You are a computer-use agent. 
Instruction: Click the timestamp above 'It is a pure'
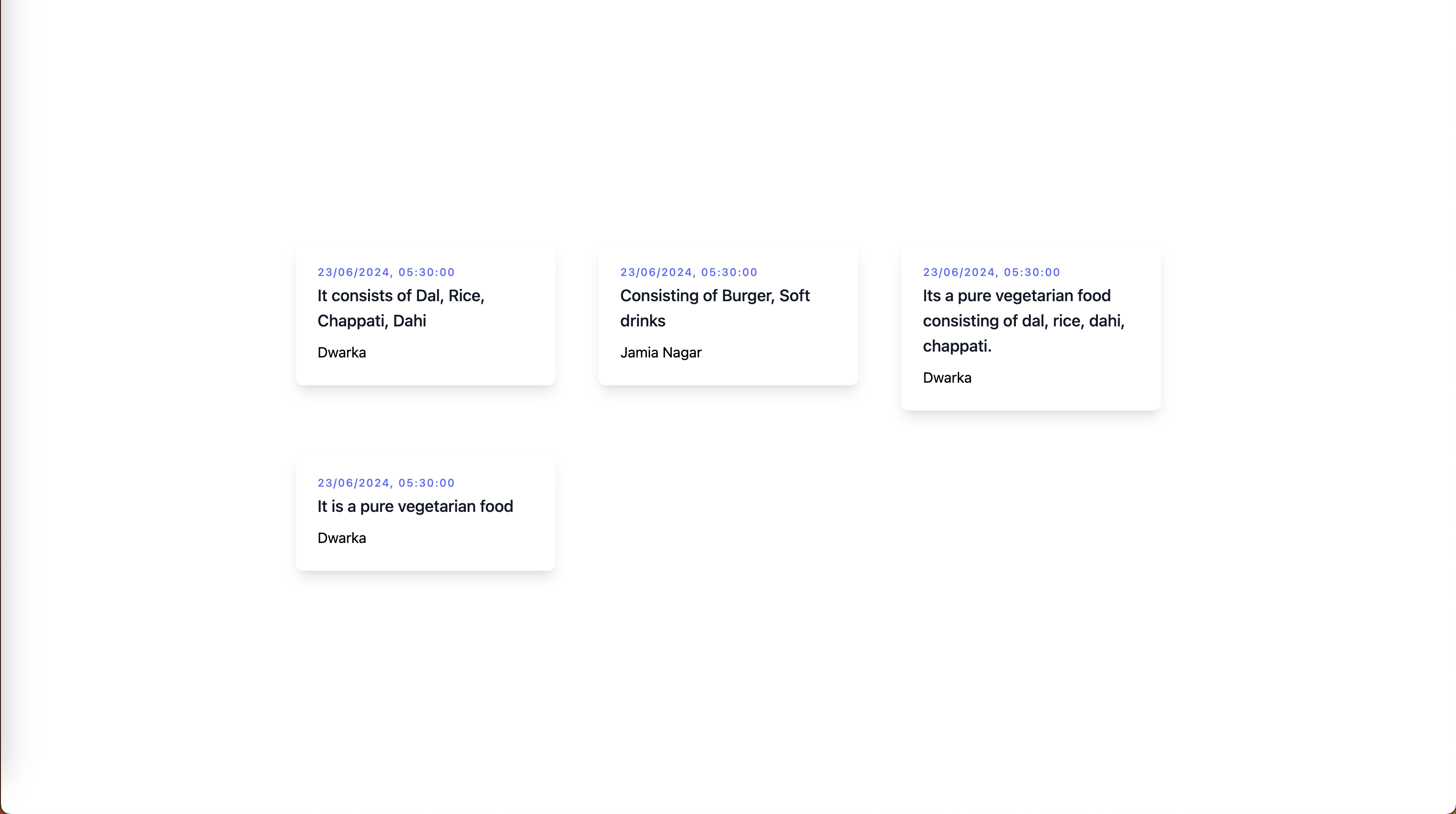coord(386,483)
